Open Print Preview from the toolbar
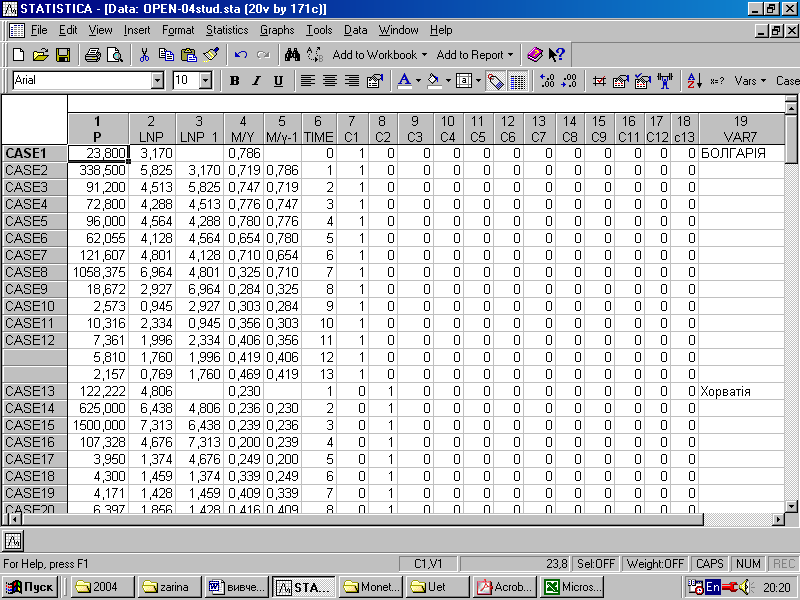Viewport: 800px width, 600px height. click(x=115, y=55)
